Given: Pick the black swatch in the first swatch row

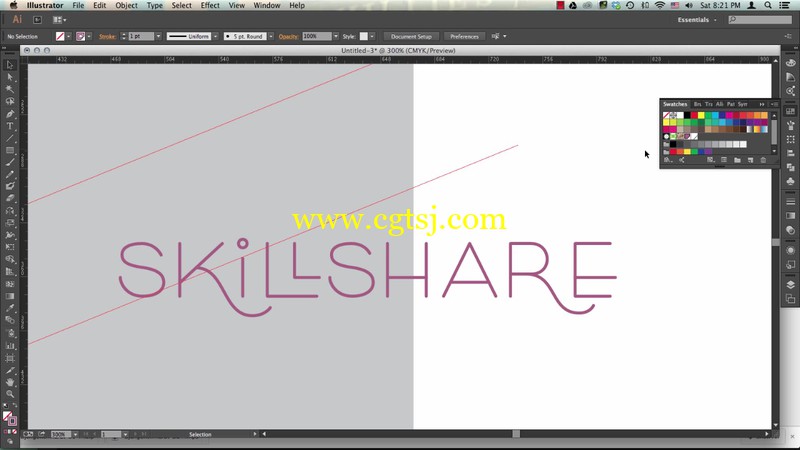Looking at the screenshot, I should coord(687,116).
